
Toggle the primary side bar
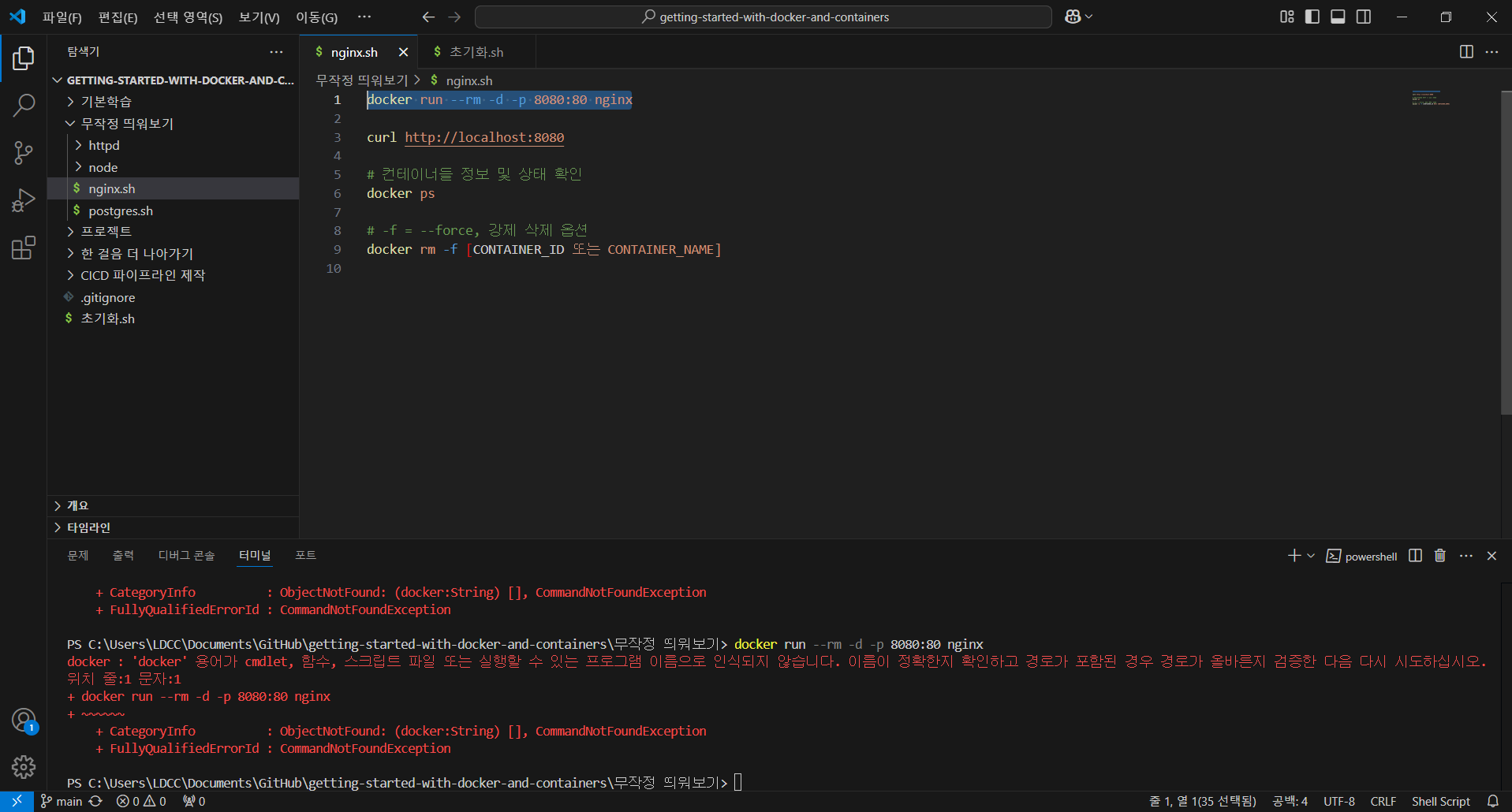(1312, 17)
